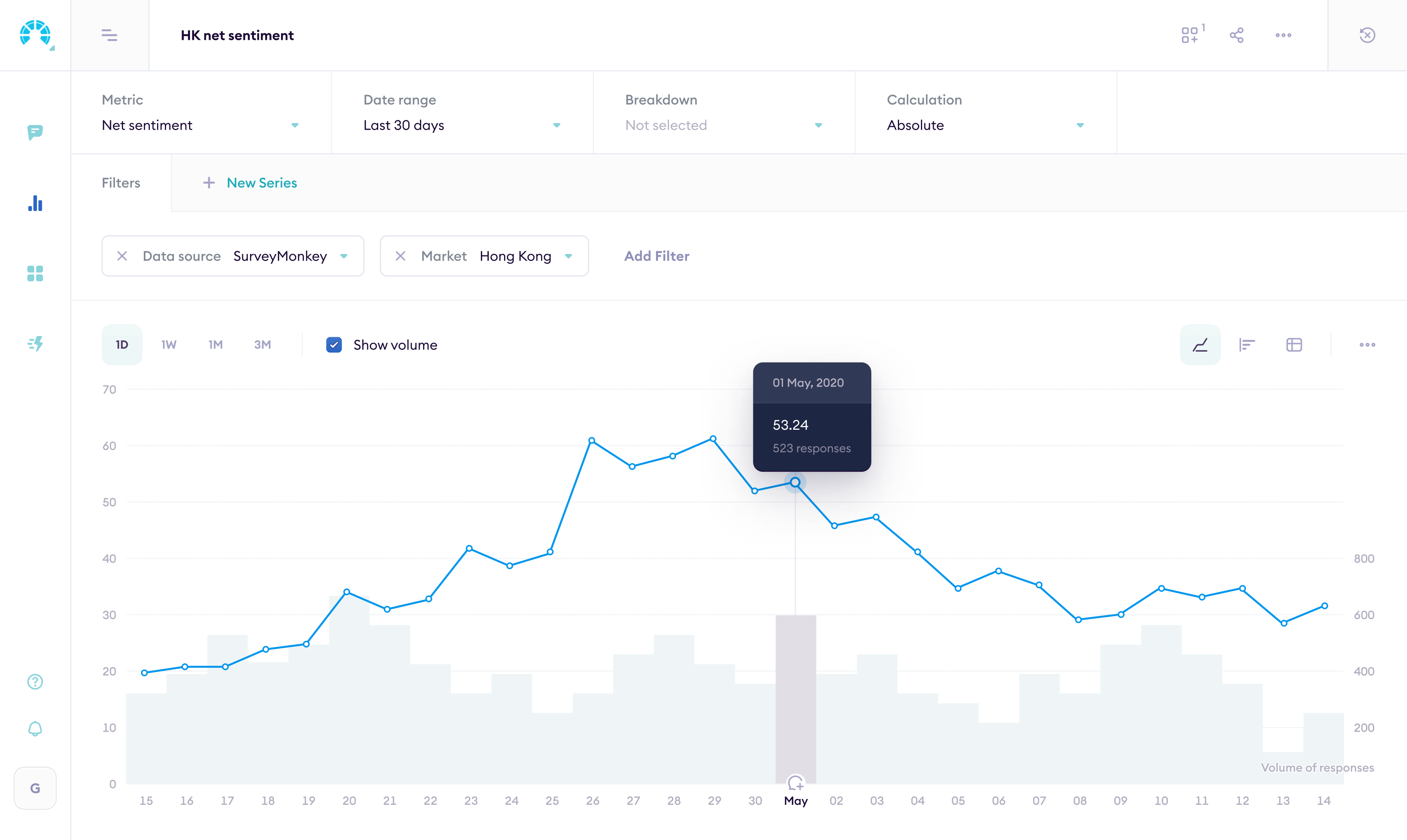
Task: Open the more options ellipsis in the header
Action: click(x=1283, y=35)
